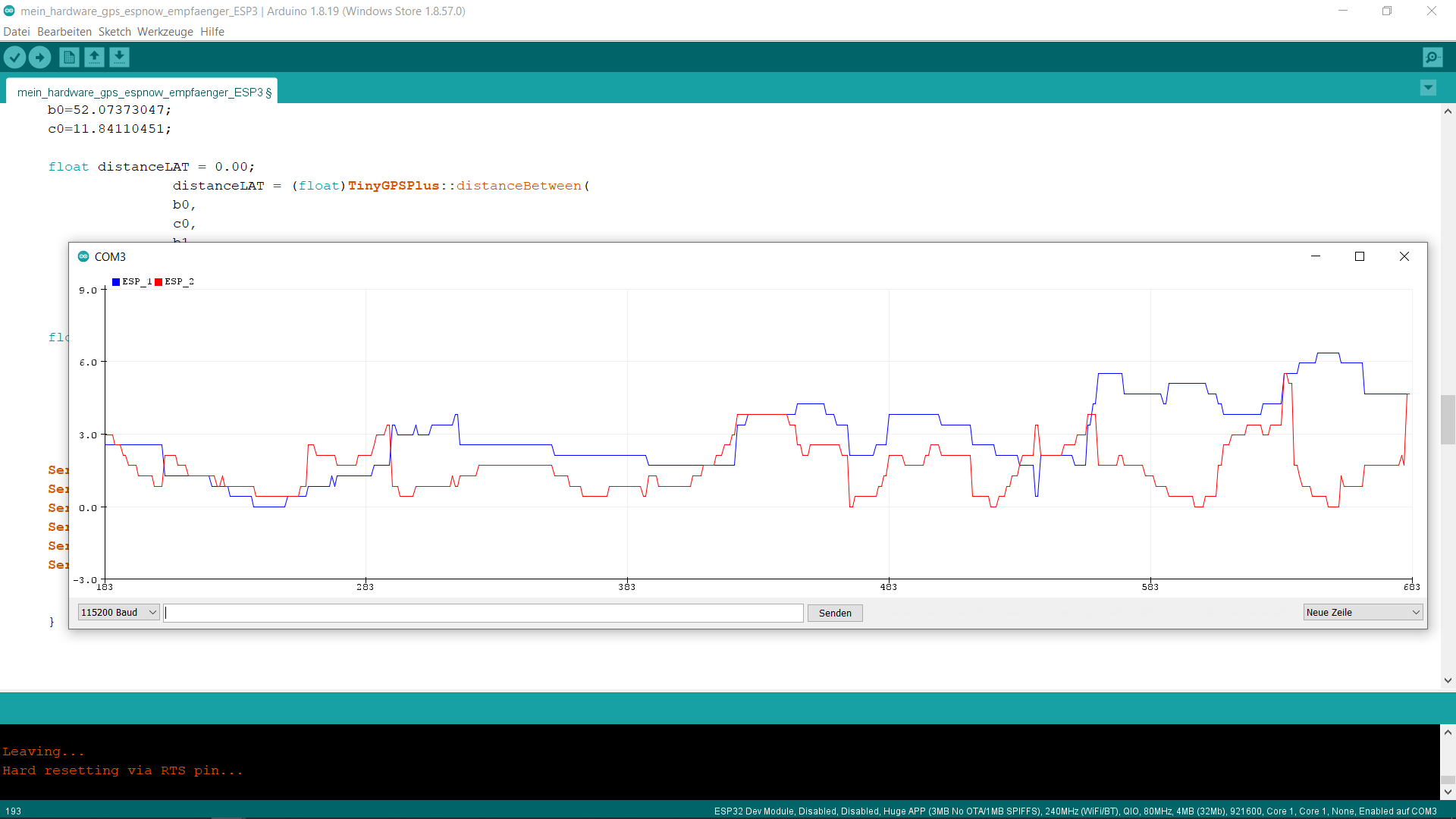The image size is (1456, 819).
Task: Click the Open sketch up-arrow icon
Action: [94, 57]
